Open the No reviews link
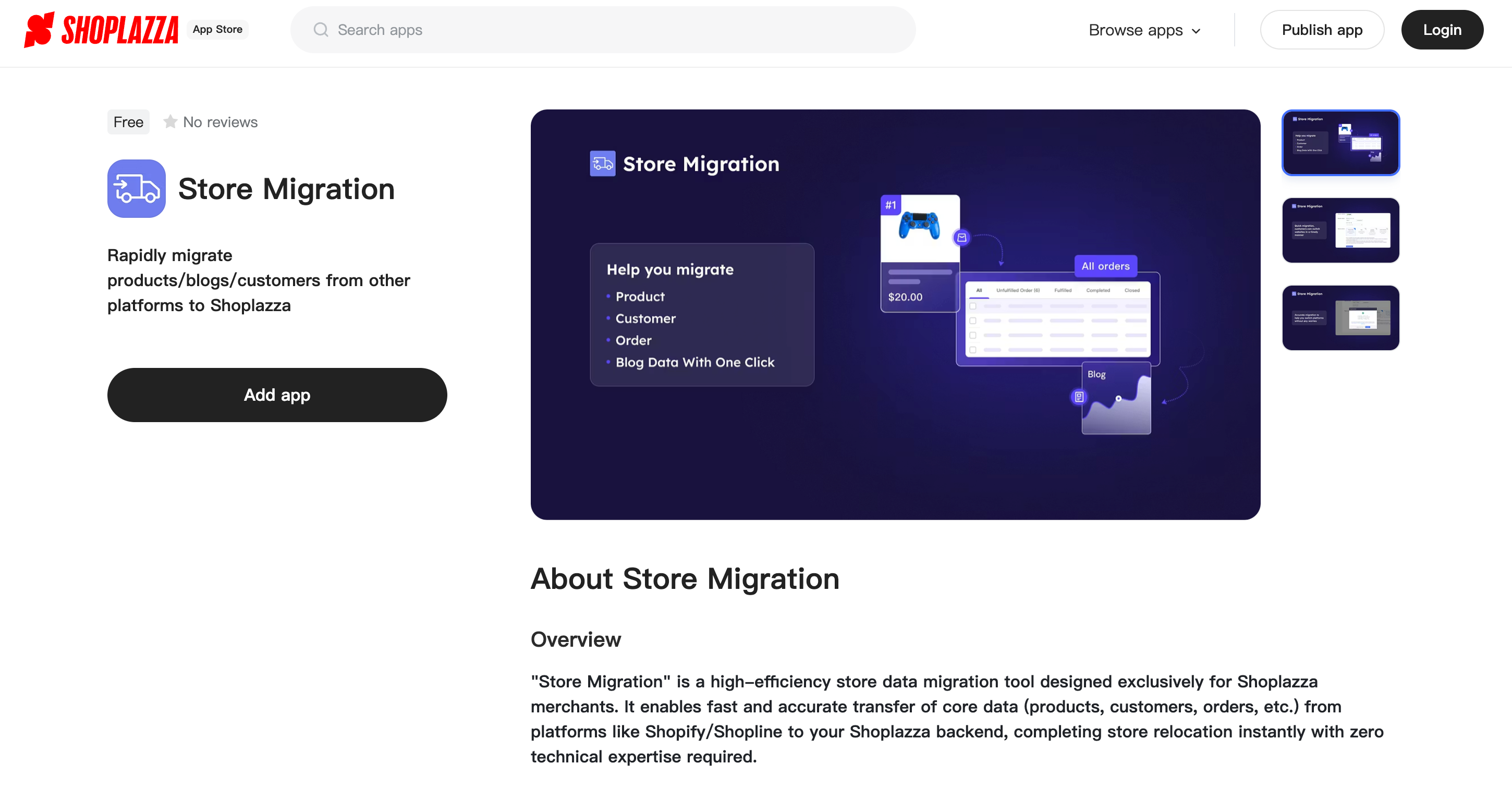 [x=220, y=122]
